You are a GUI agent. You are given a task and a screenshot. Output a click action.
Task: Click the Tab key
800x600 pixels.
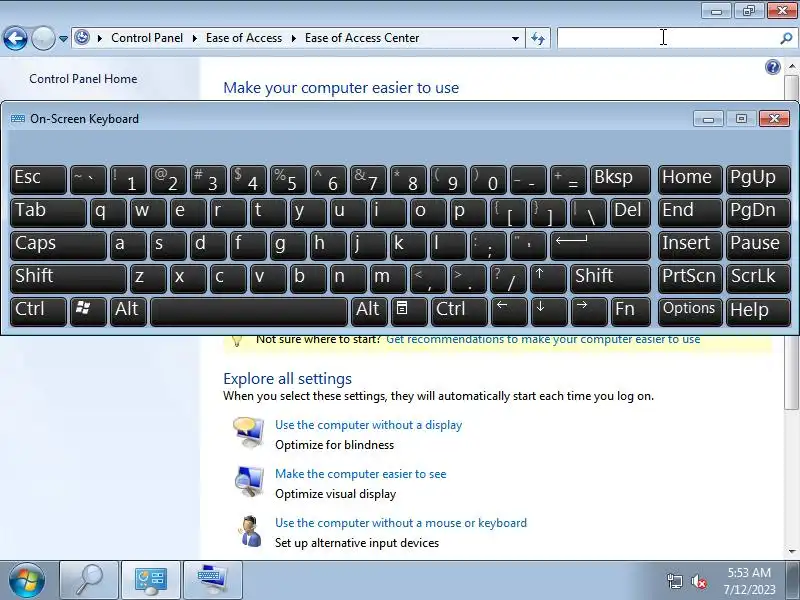tap(48, 212)
